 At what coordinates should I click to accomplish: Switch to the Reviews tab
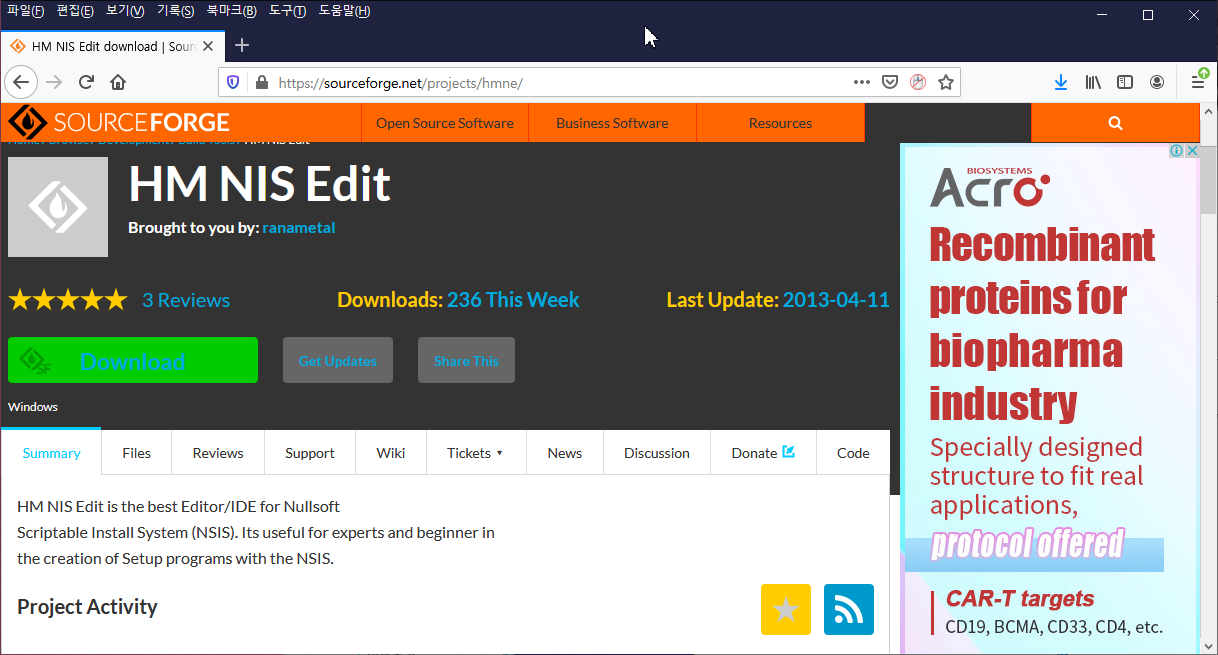click(218, 453)
